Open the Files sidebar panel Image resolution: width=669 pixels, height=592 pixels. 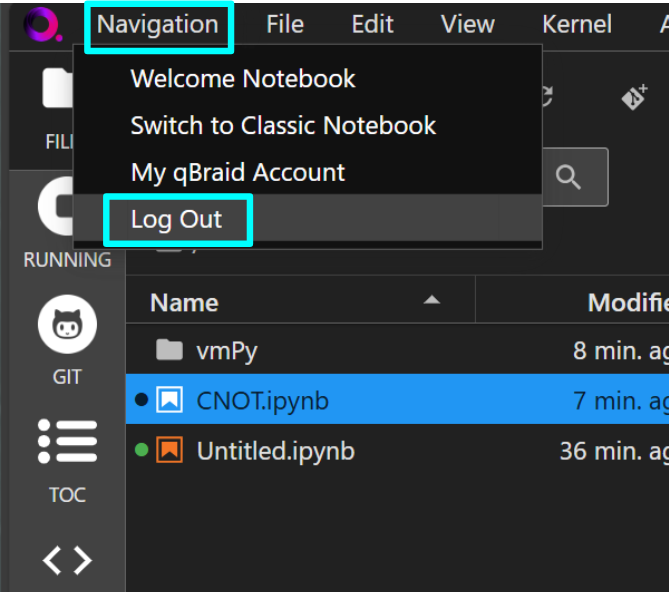point(58,109)
